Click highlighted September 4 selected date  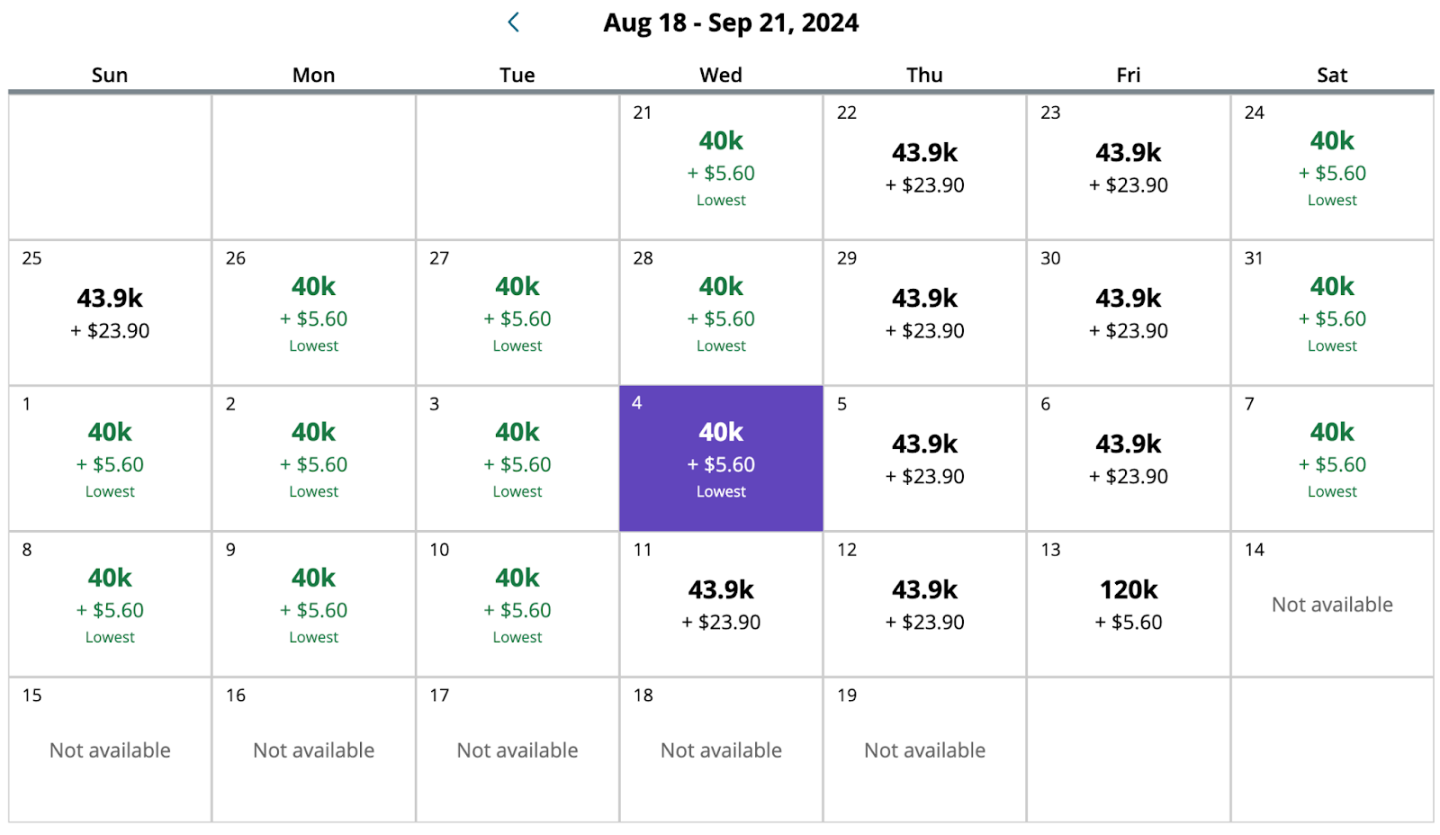[721, 458]
